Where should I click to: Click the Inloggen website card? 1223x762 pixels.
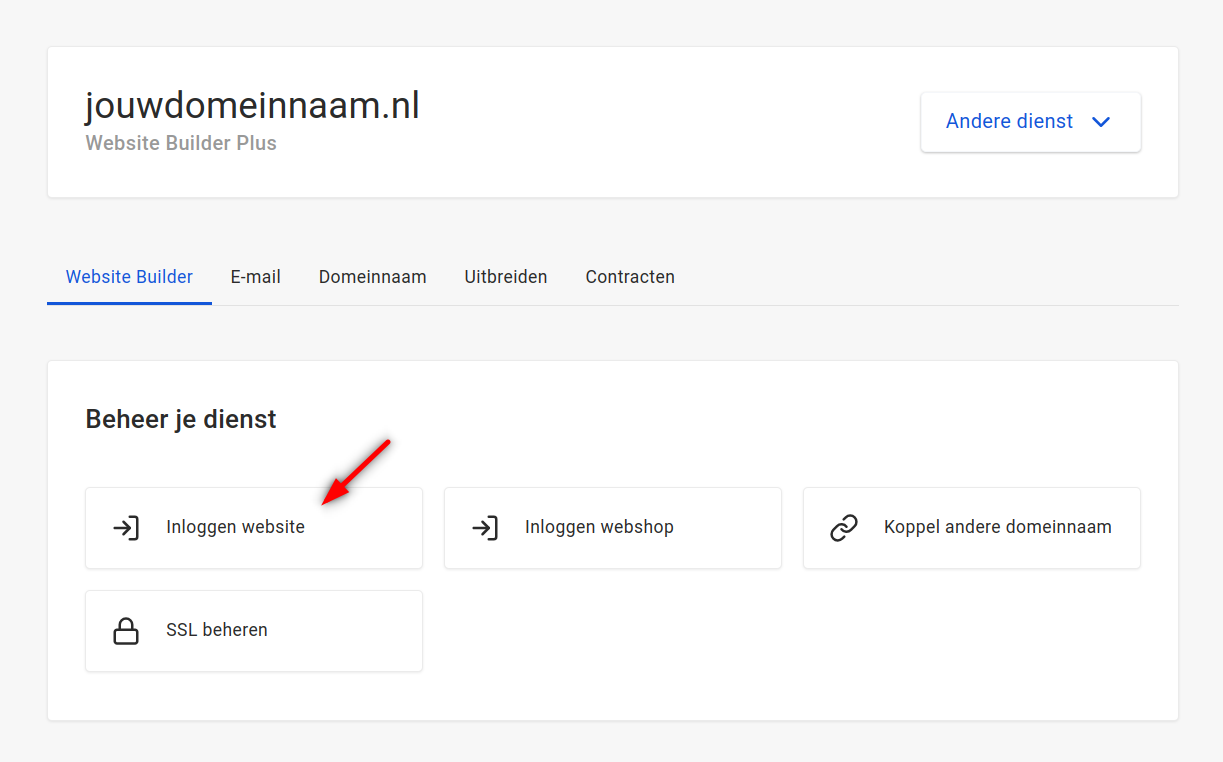tap(253, 528)
